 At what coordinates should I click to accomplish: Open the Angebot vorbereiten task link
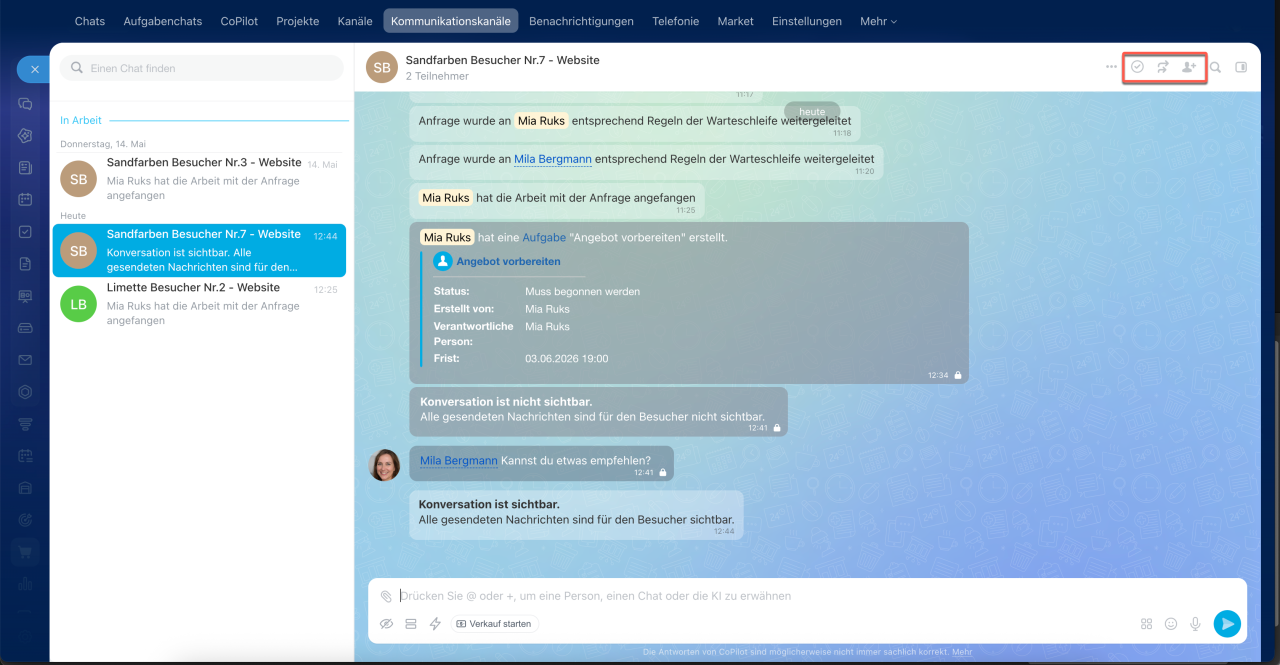pos(508,261)
